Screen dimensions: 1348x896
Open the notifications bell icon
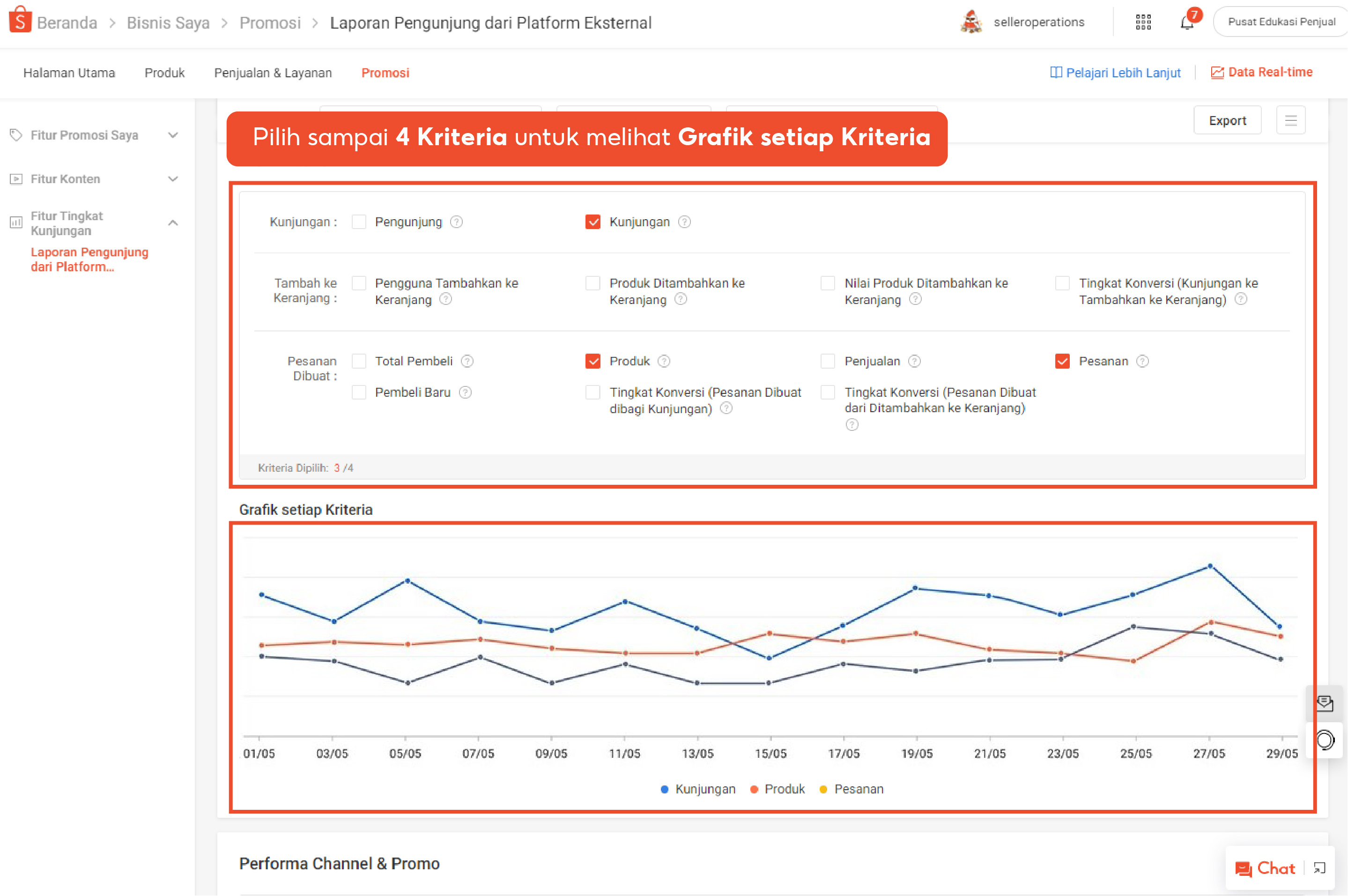click(1187, 23)
